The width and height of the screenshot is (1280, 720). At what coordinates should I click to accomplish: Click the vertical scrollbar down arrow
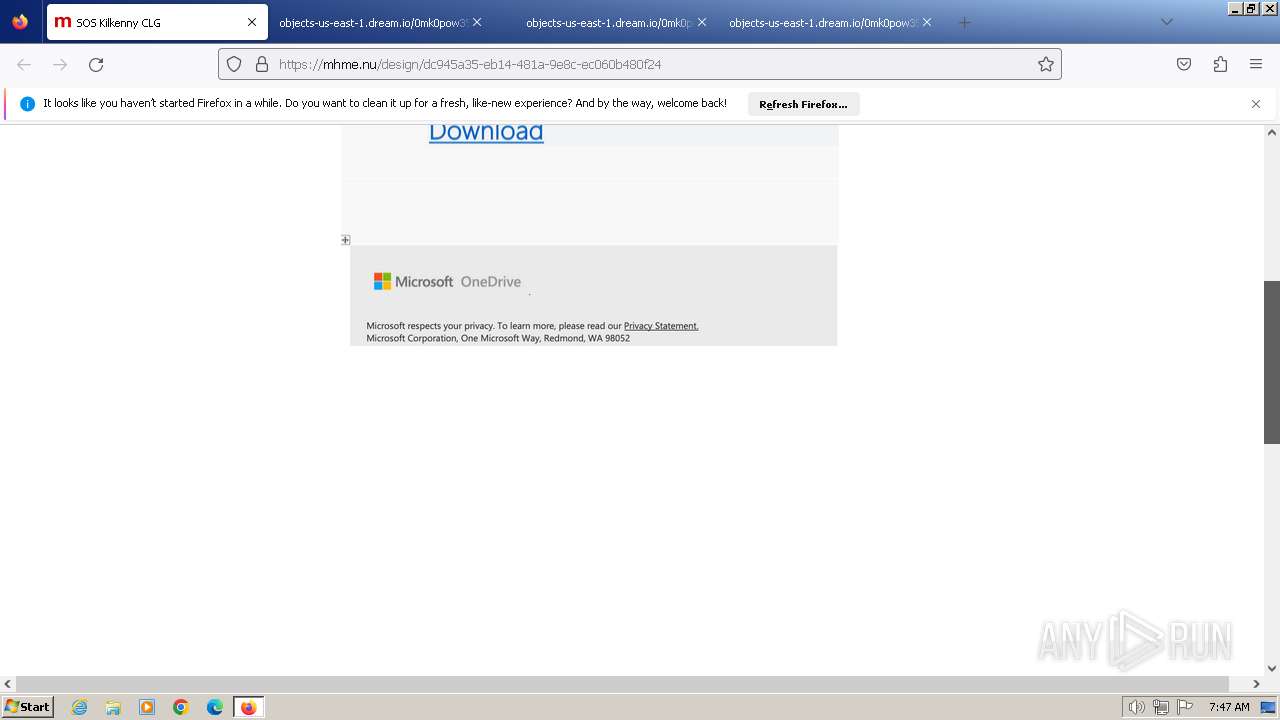coord(1272,669)
